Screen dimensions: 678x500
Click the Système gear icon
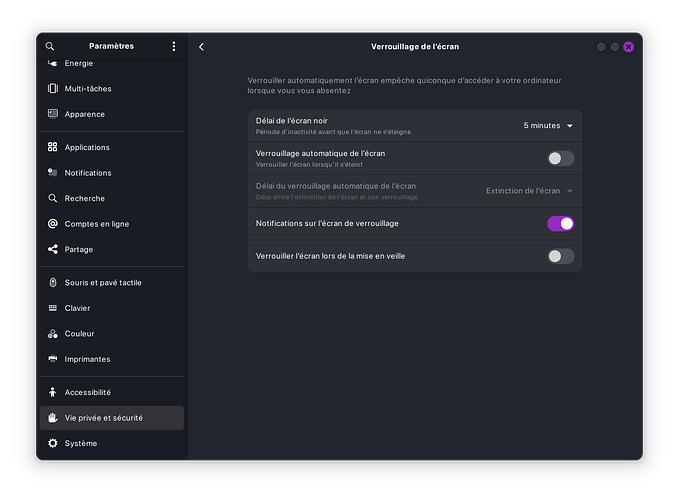point(53,443)
